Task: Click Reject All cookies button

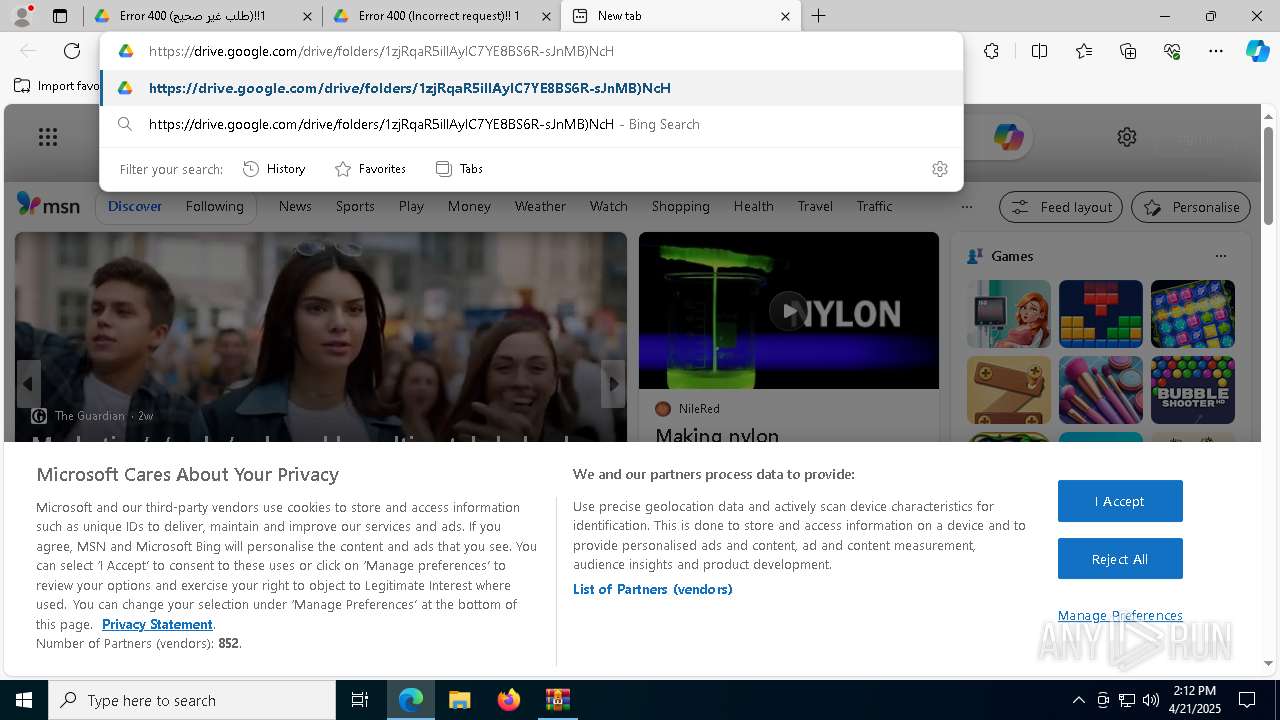Action: (x=1120, y=559)
